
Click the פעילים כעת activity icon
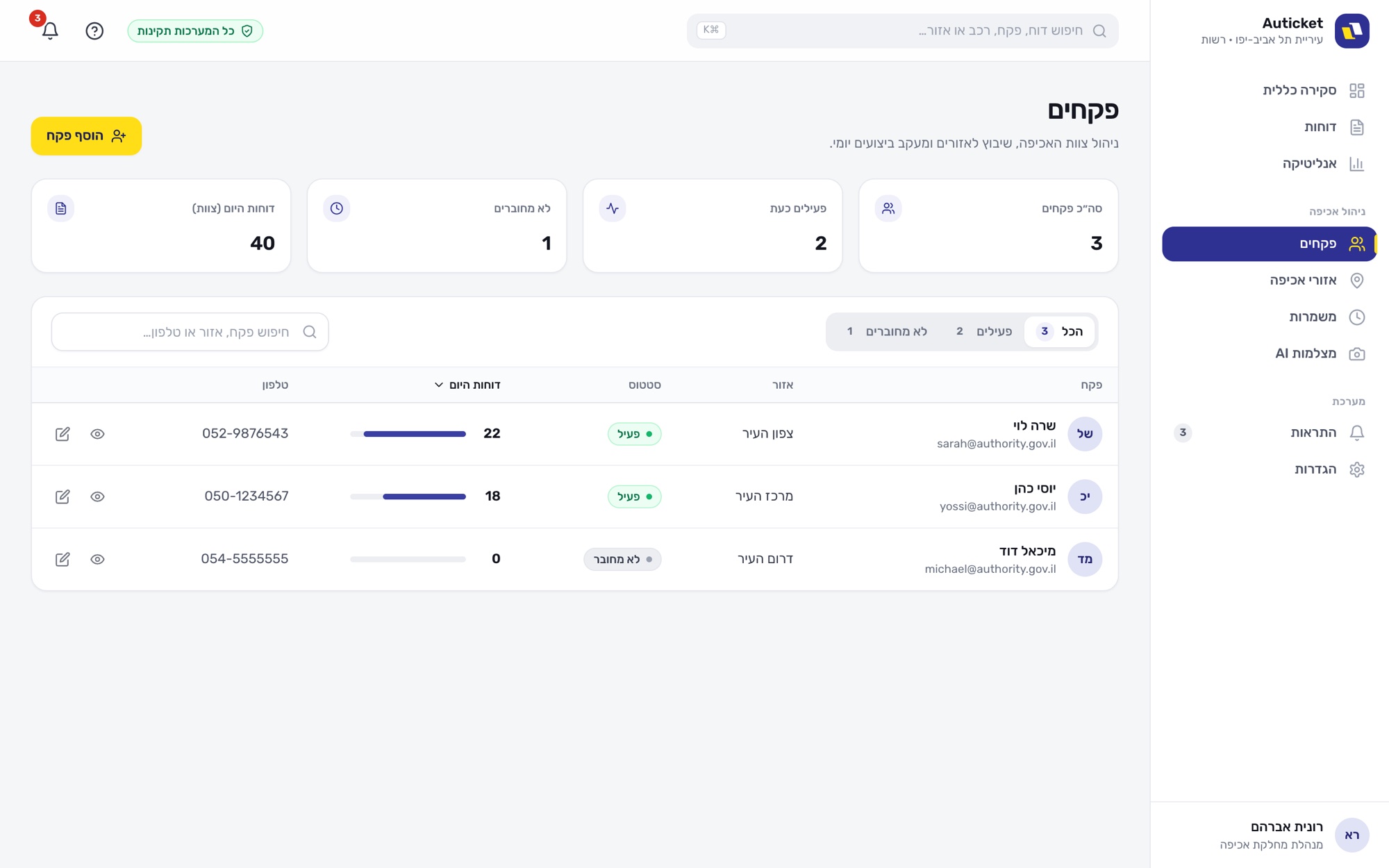click(613, 208)
